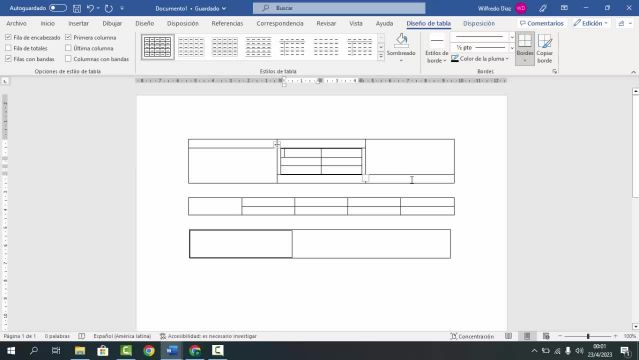Click the pen icon next to the account avatar
The image size is (639, 360).
pyautogui.click(x=543, y=8)
